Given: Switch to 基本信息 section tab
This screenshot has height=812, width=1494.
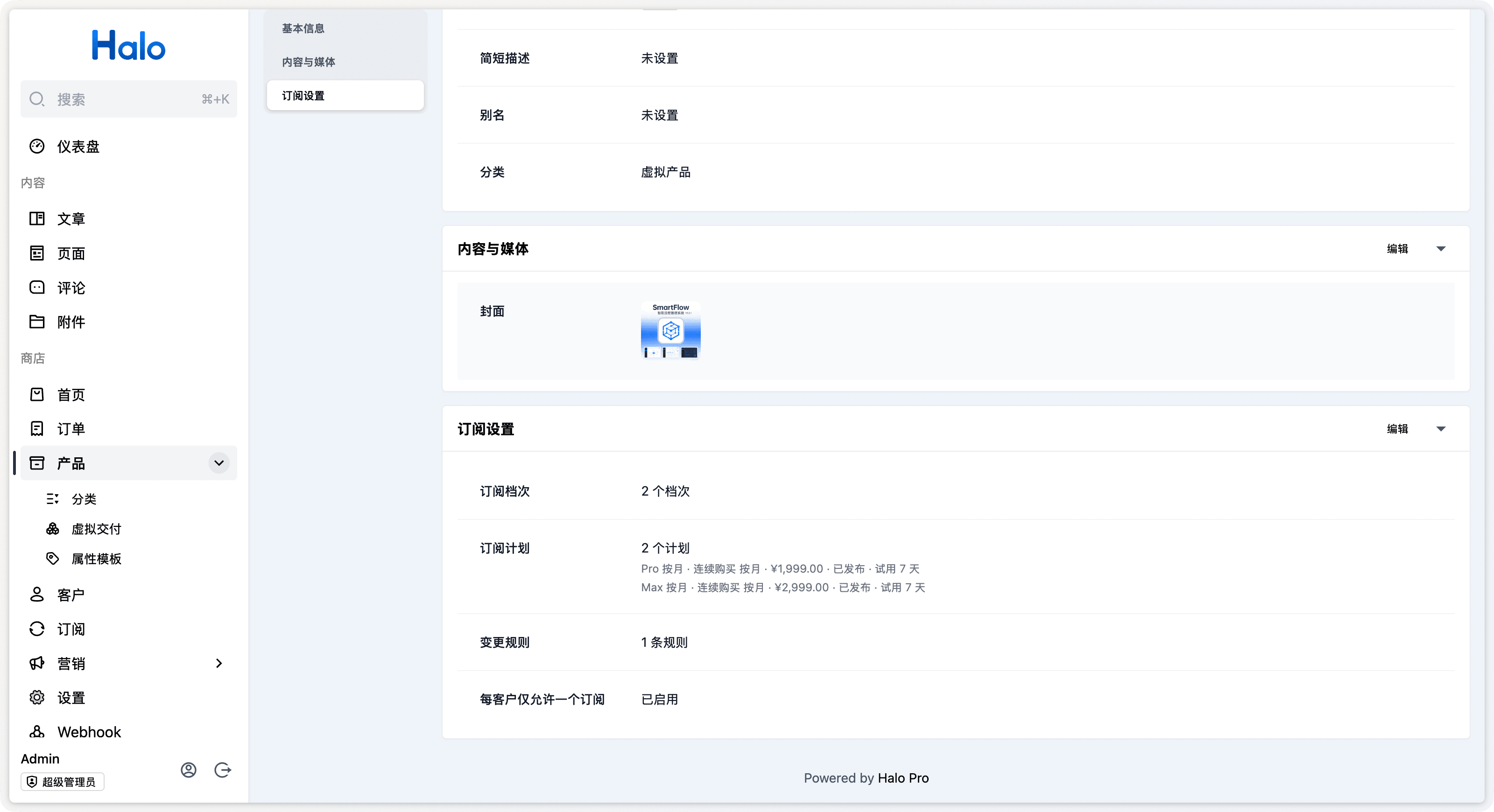Looking at the screenshot, I should click(345, 28).
